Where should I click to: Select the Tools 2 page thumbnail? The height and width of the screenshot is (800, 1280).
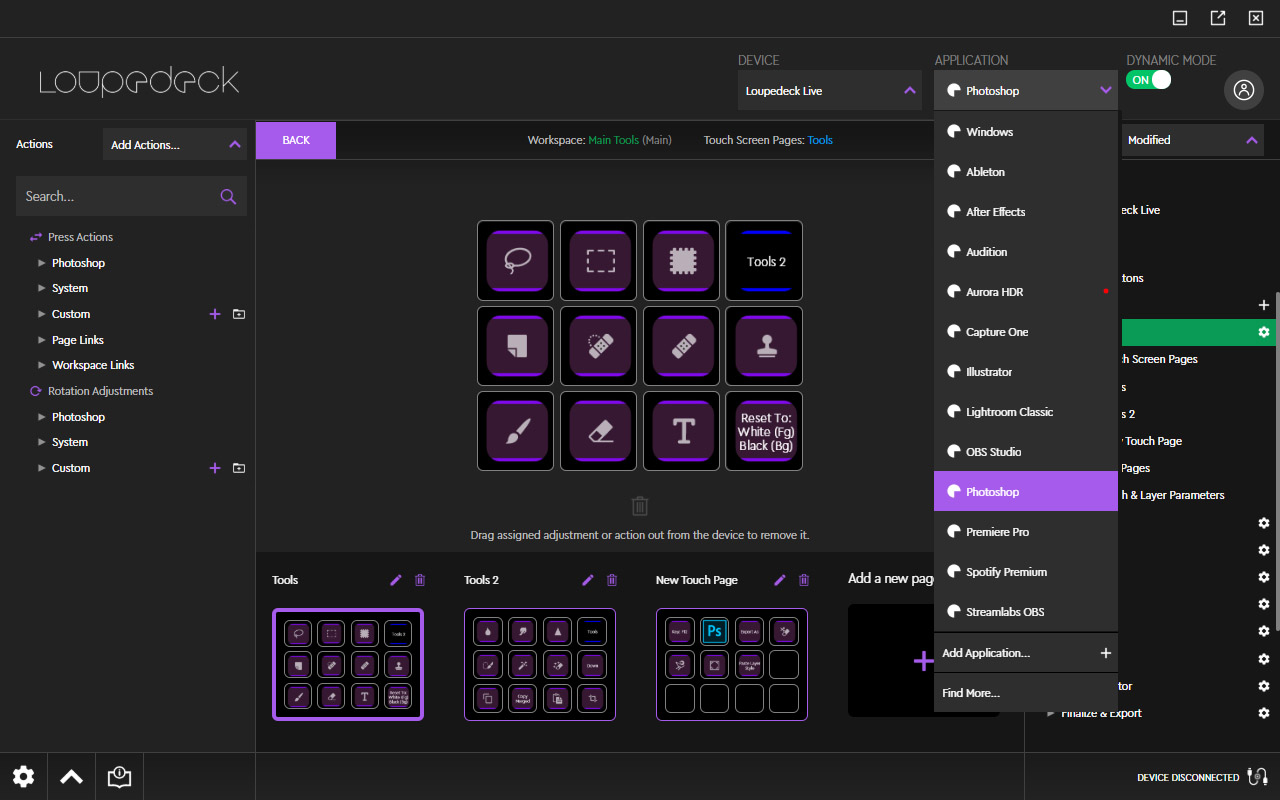tap(540, 664)
